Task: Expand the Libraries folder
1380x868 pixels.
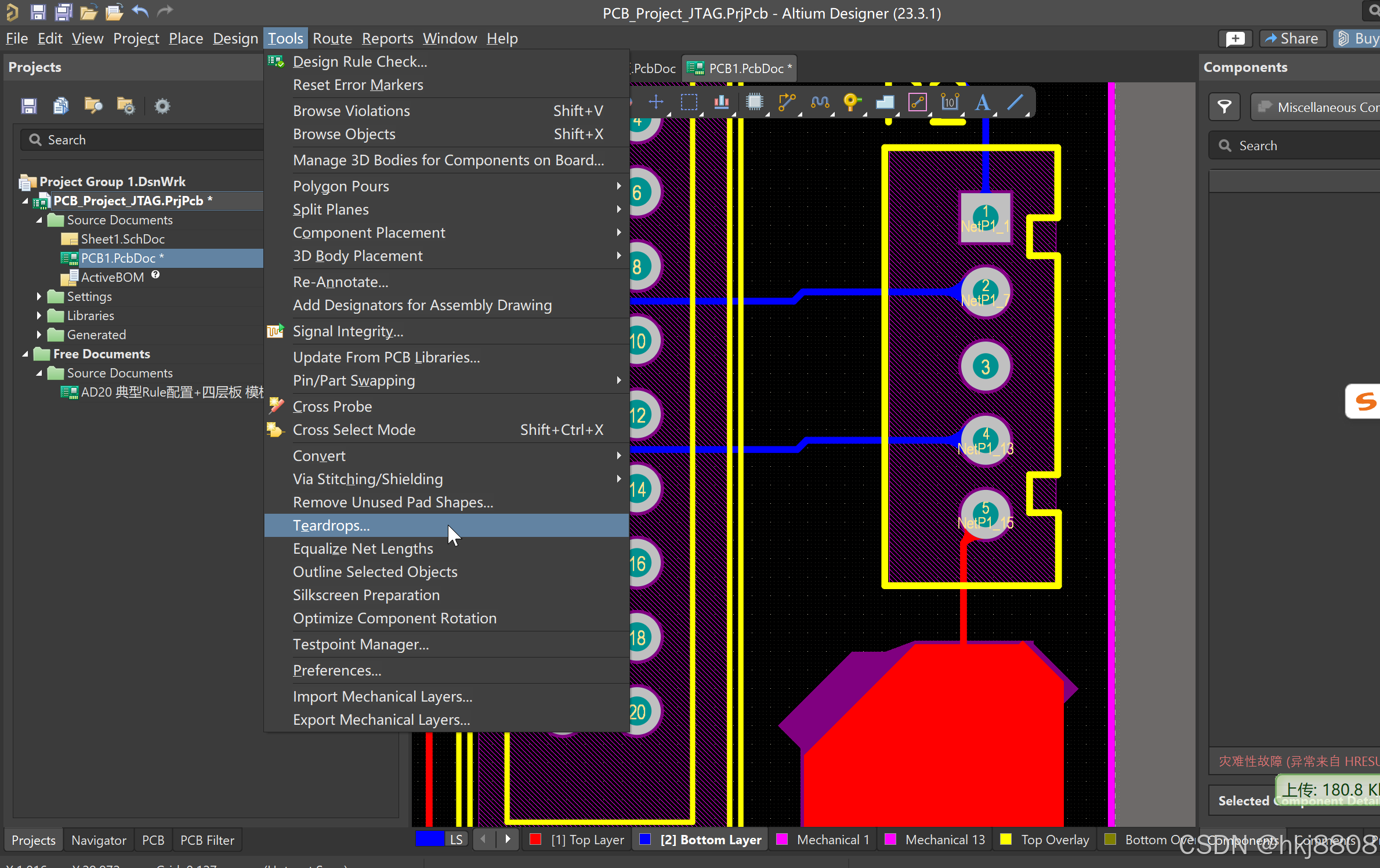Action: point(39,316)
